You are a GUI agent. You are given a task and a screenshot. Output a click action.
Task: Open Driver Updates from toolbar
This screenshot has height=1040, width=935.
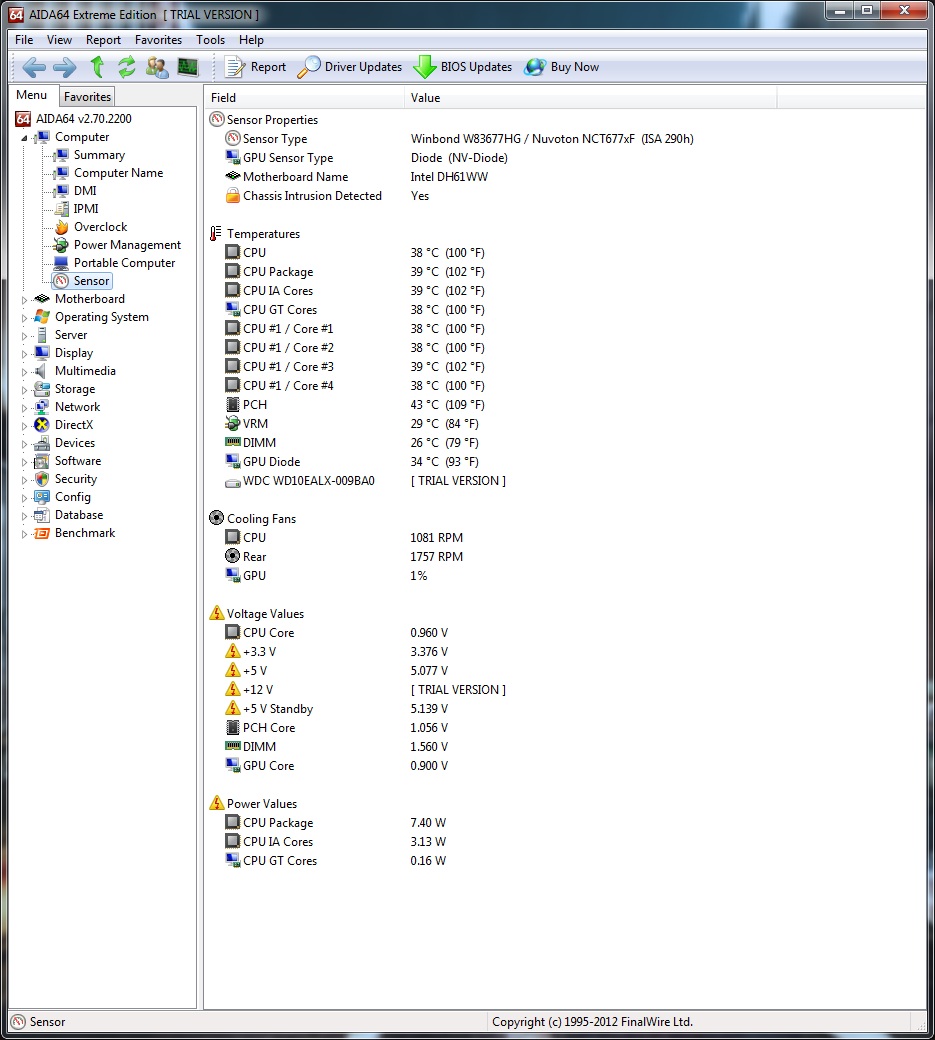coord(350,67)
